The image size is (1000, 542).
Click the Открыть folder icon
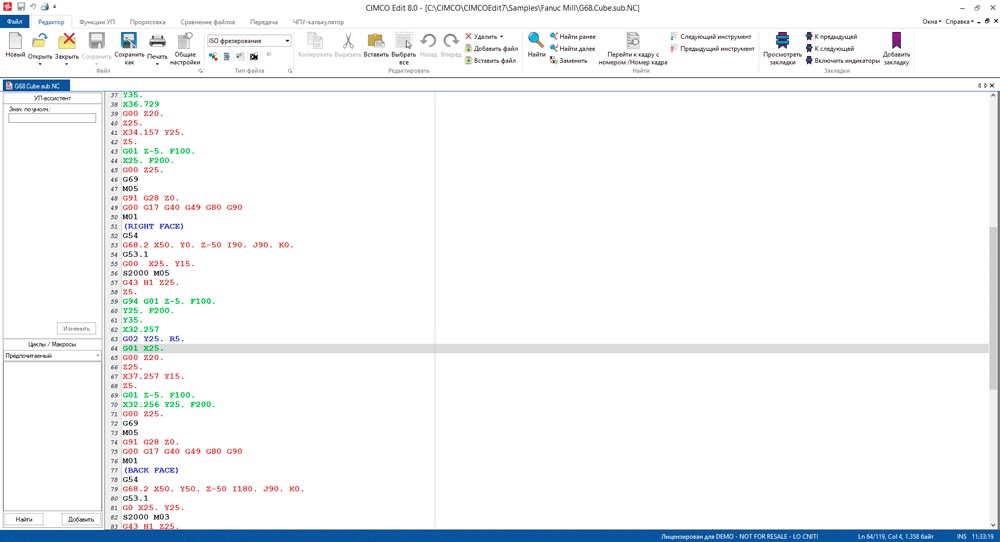point(40,41)
